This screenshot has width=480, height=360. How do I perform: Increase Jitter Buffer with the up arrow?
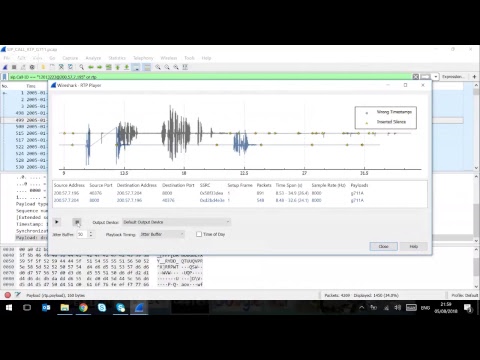point(91,232)
